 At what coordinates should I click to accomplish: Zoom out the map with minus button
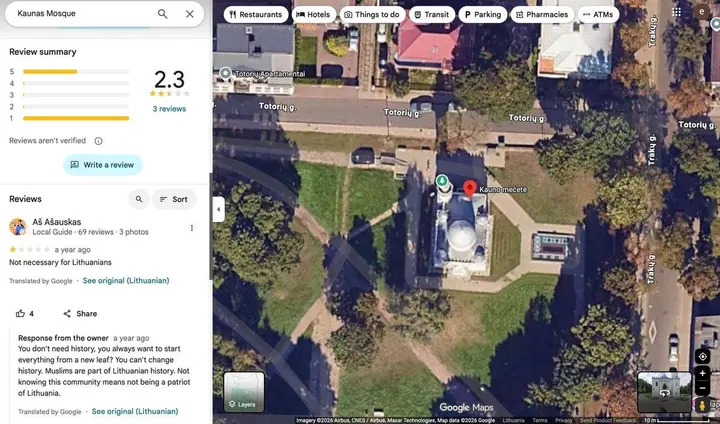702,389
